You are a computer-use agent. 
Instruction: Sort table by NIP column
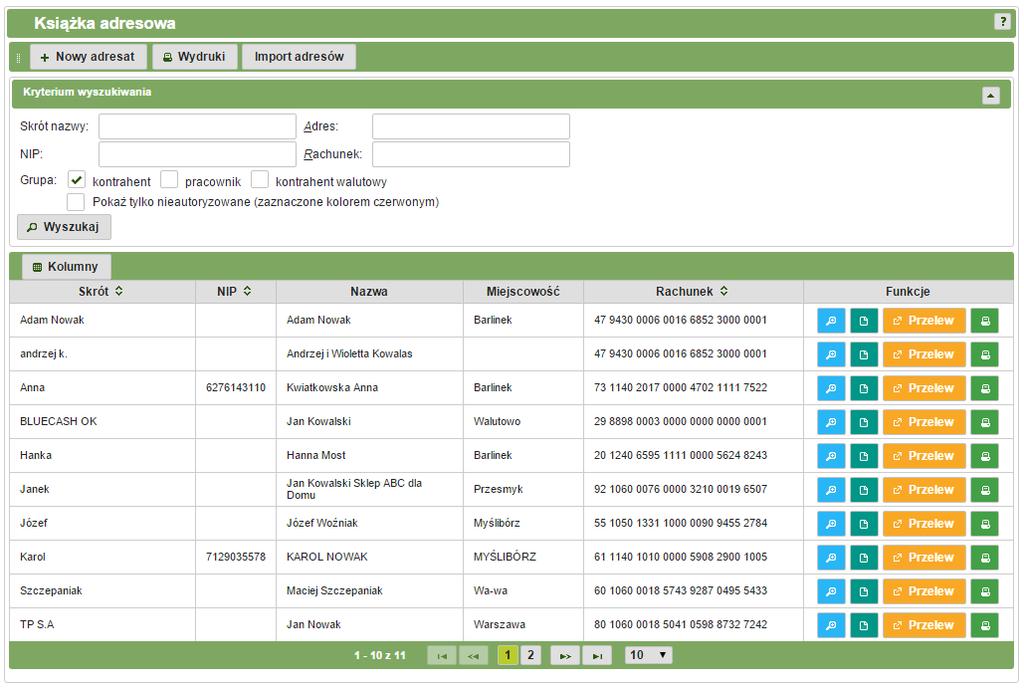(x=248, y=291)
